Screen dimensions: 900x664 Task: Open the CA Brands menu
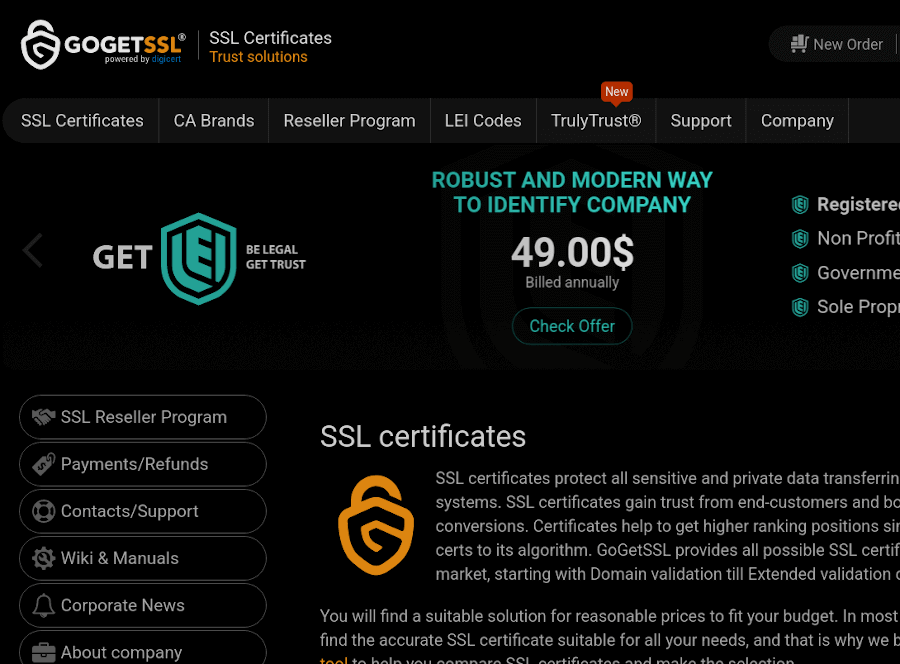214,121
